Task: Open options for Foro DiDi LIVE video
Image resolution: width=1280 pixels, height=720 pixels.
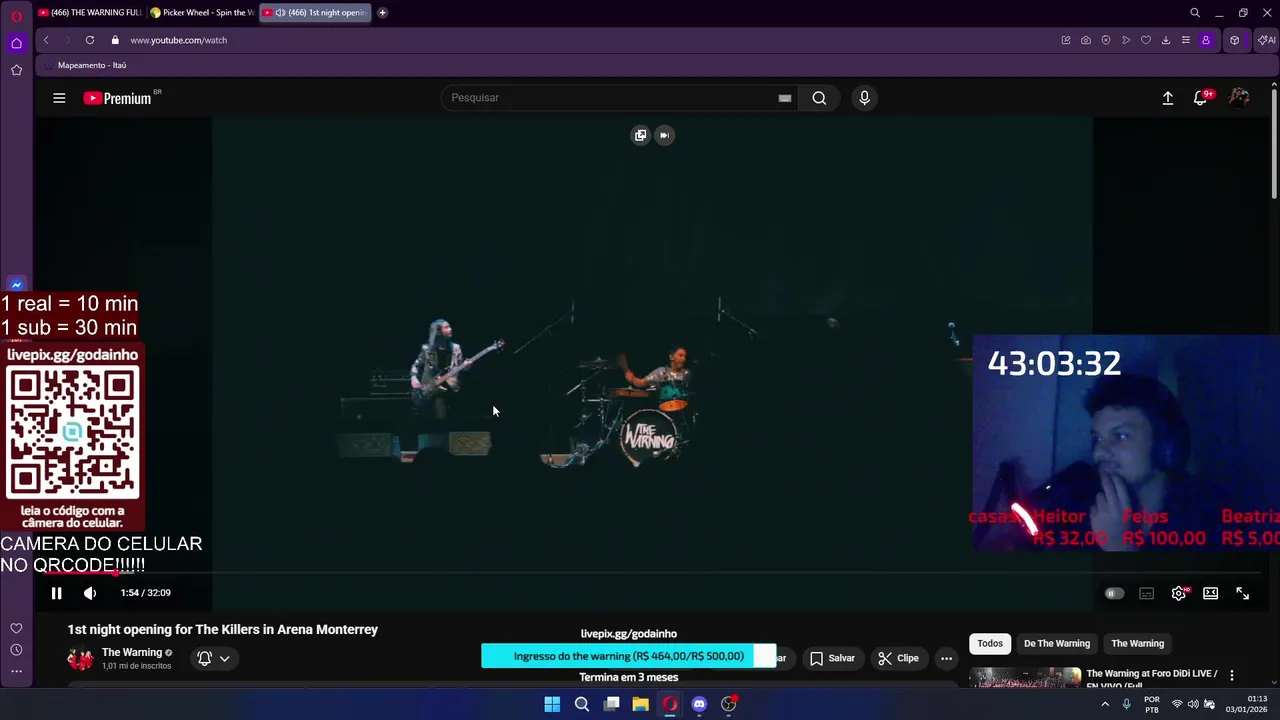Action: pos(1232,676)
